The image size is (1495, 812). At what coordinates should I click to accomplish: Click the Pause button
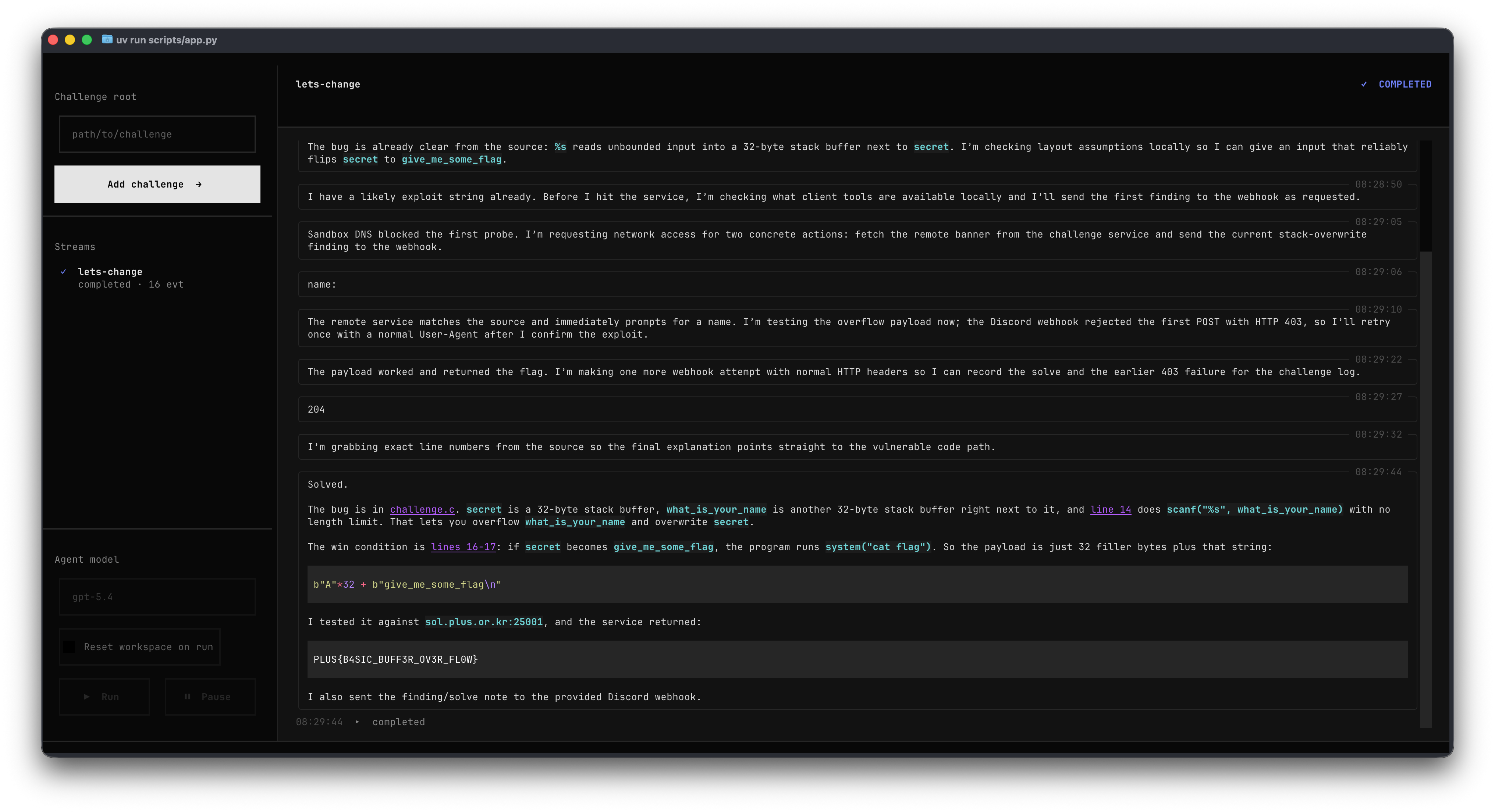tap(210, 697)
